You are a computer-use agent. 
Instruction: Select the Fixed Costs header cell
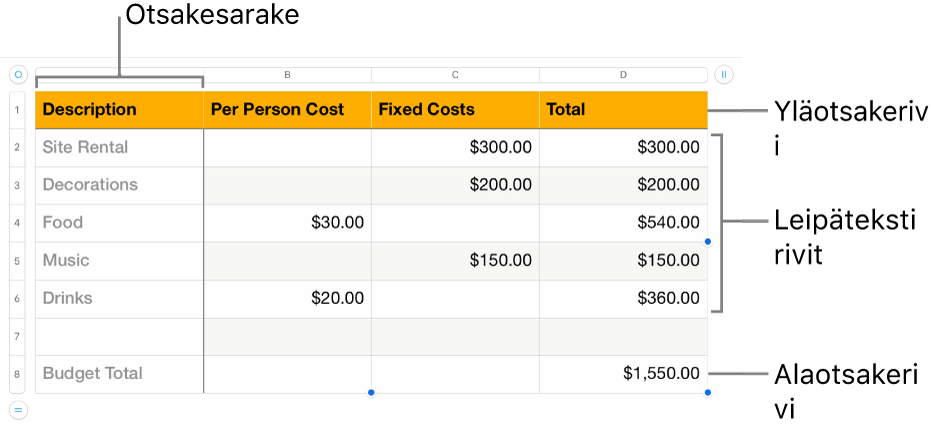[455, 110]
